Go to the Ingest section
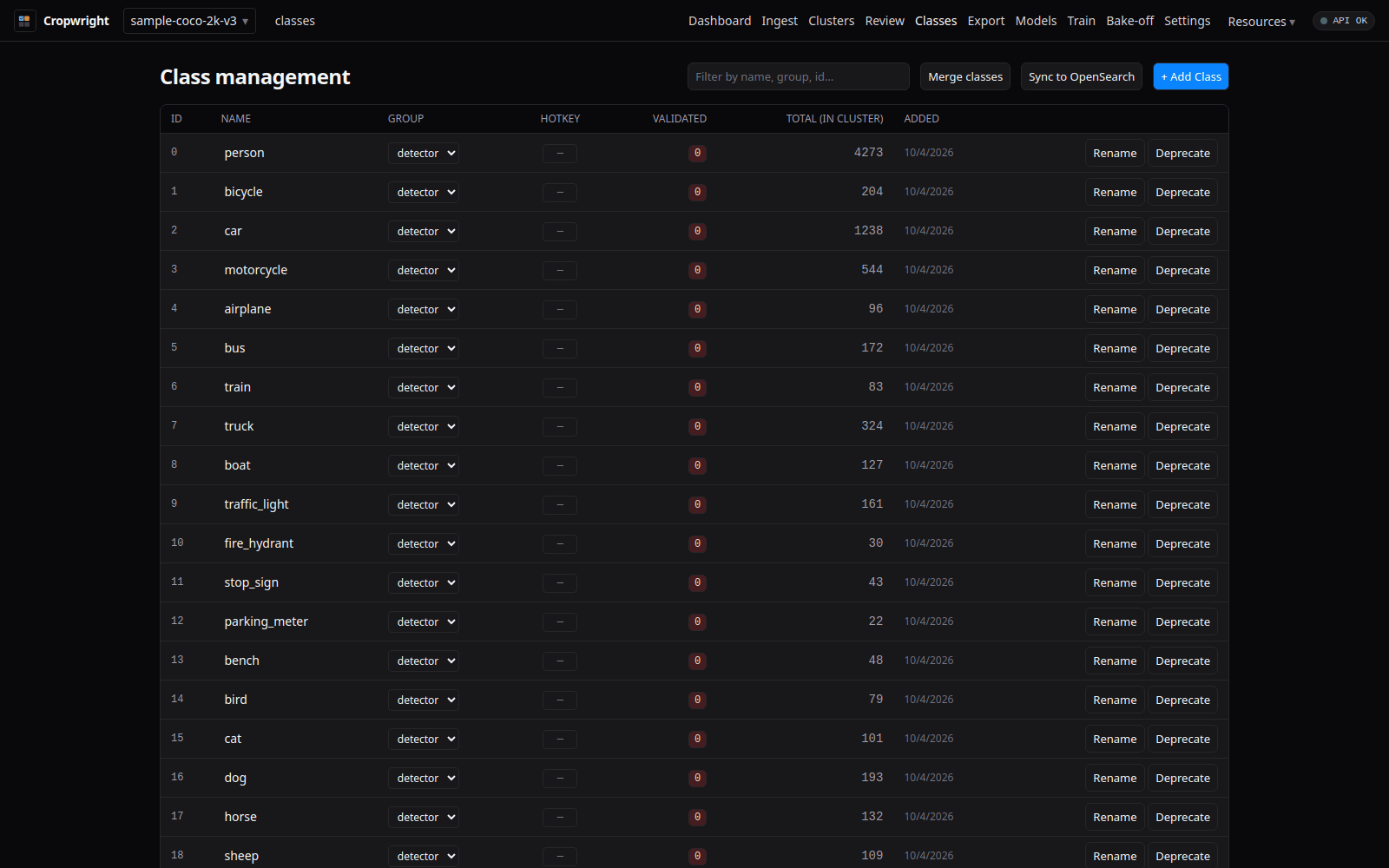 click(780, 21)
